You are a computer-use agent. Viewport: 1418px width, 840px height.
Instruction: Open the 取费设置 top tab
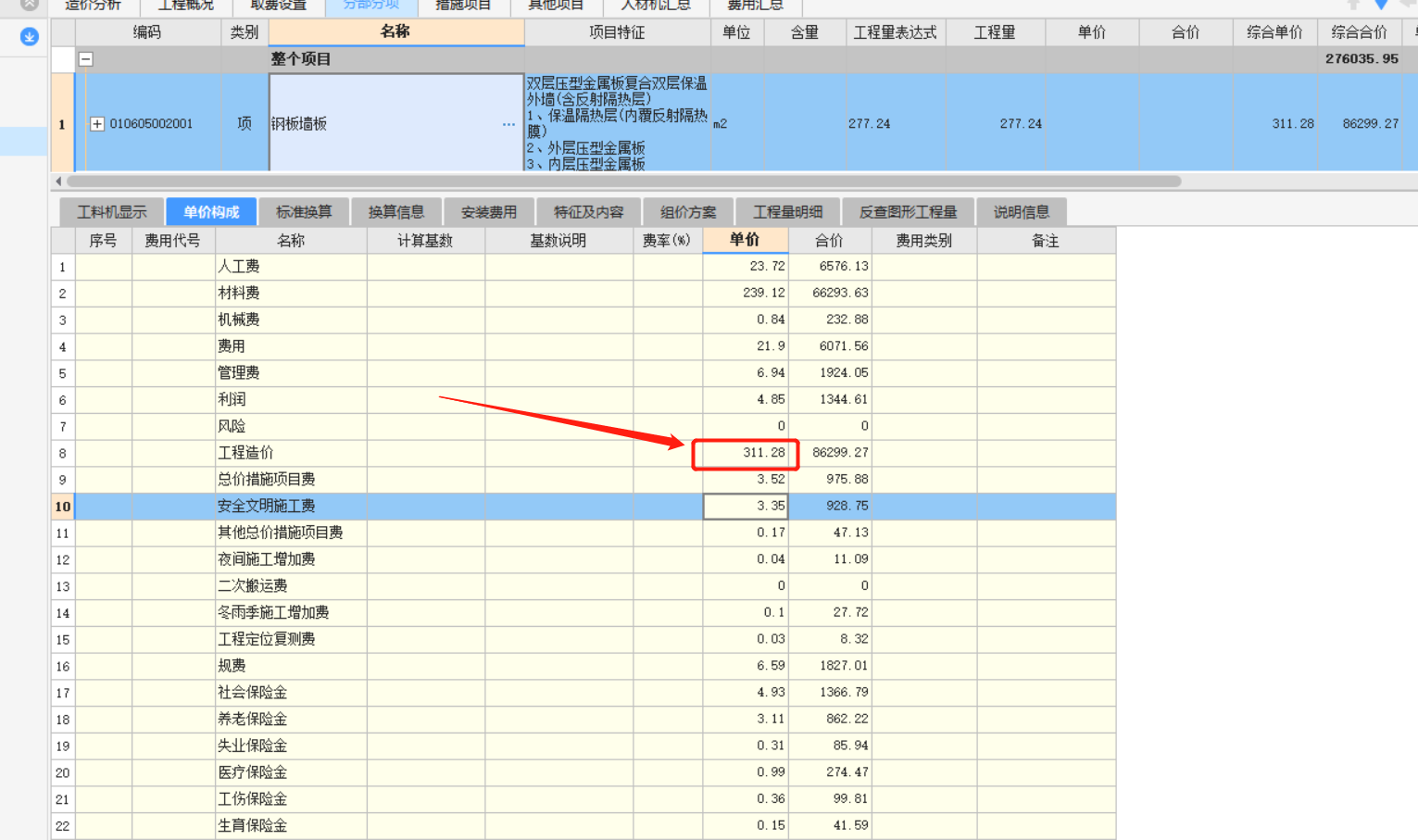tap(278, 6)
